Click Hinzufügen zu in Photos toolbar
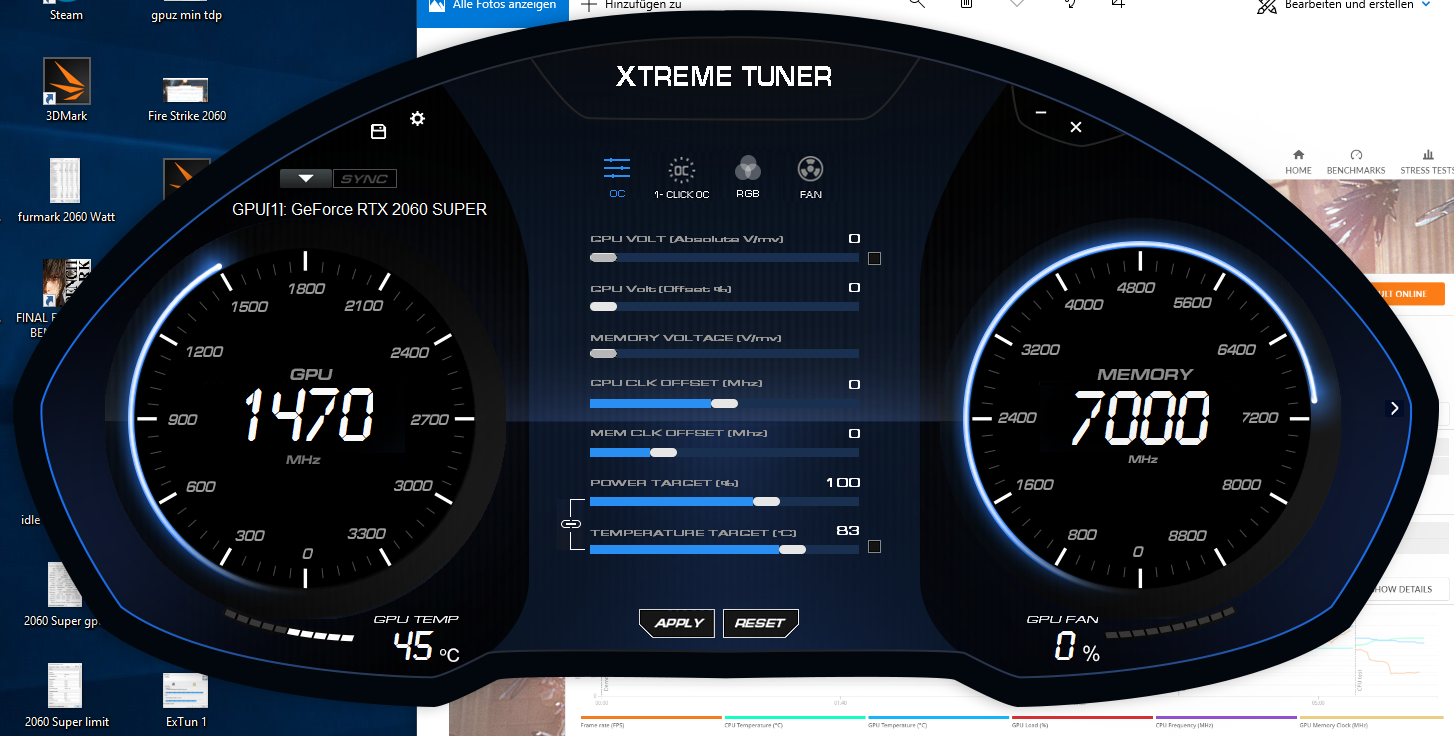This screenshot has height=736, width=1454. (633, 6)
